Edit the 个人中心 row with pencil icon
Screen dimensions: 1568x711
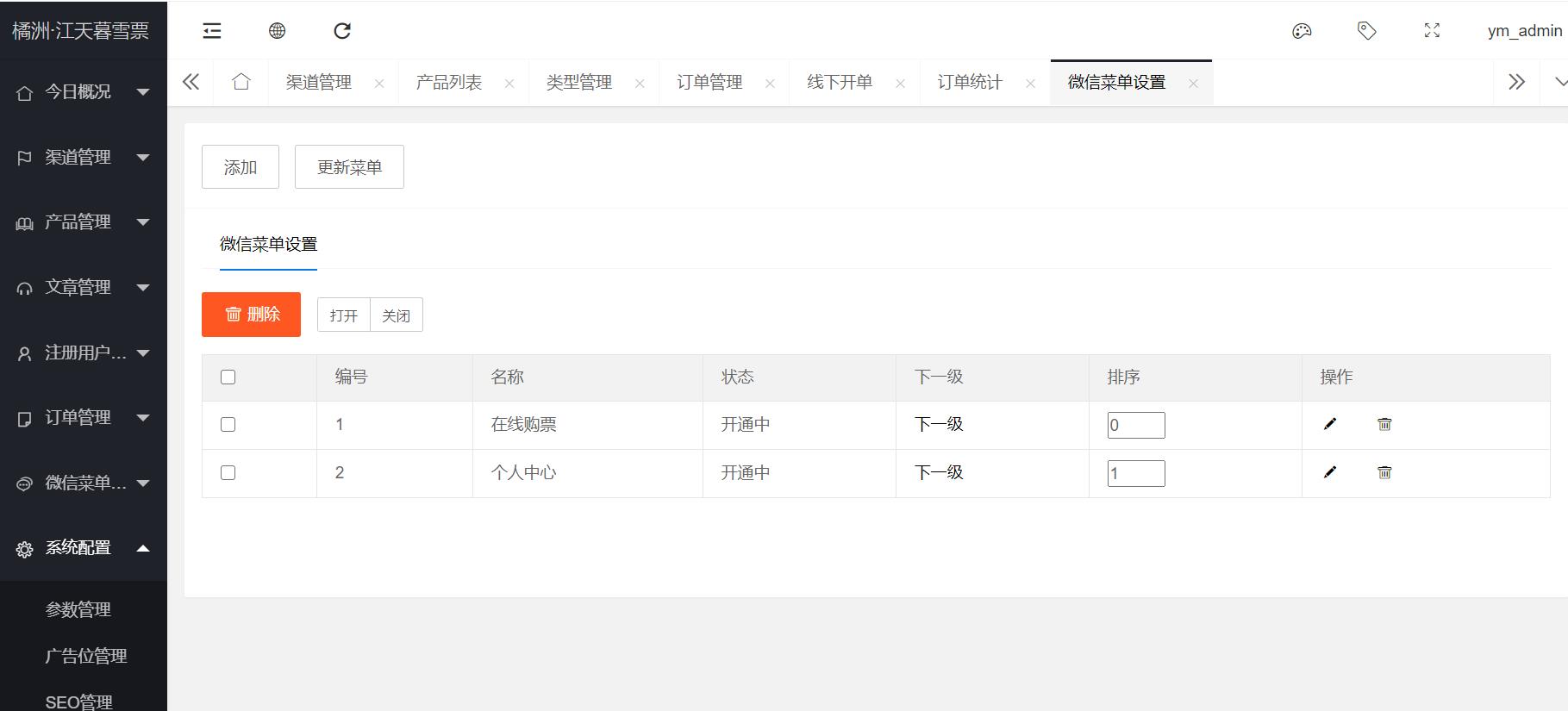[1330, 472]
